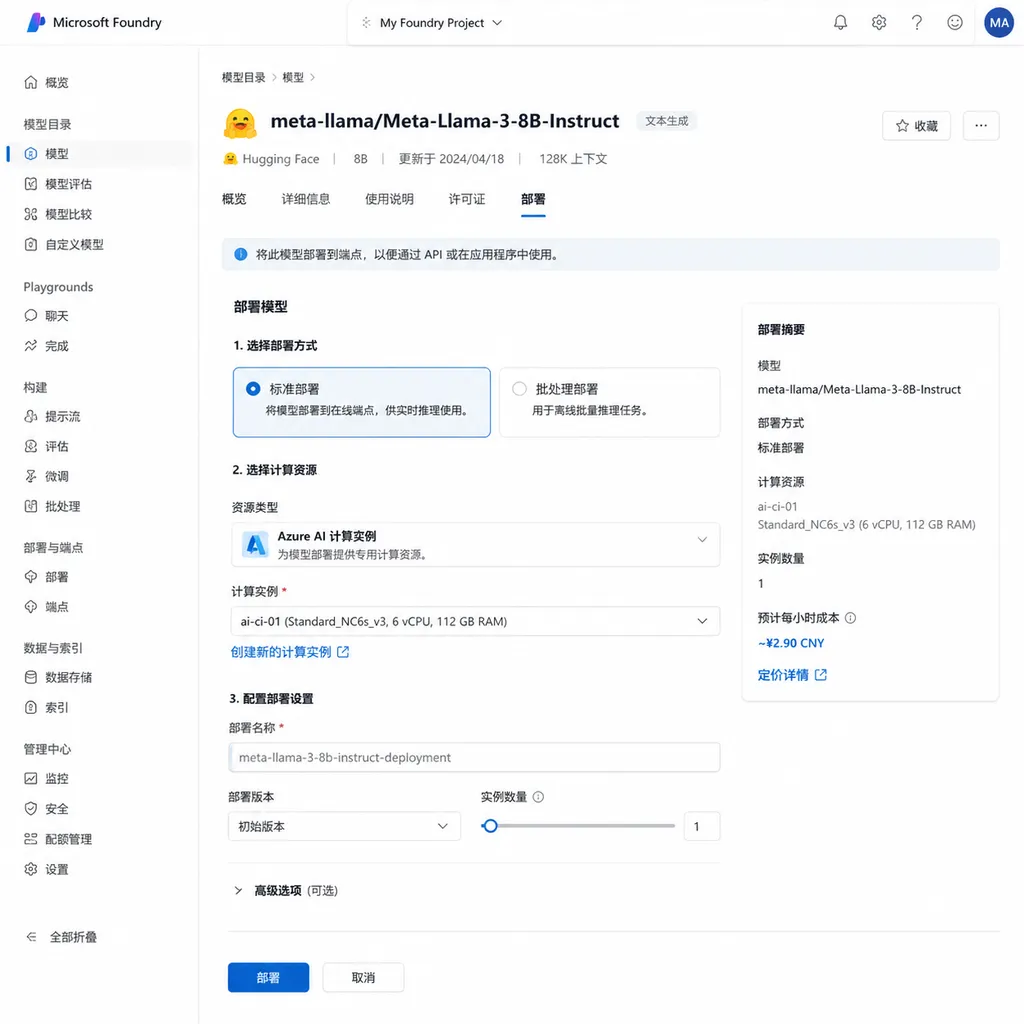Open 数据存储 in the sidebar

pyautogui.click(x=58, y=678)
